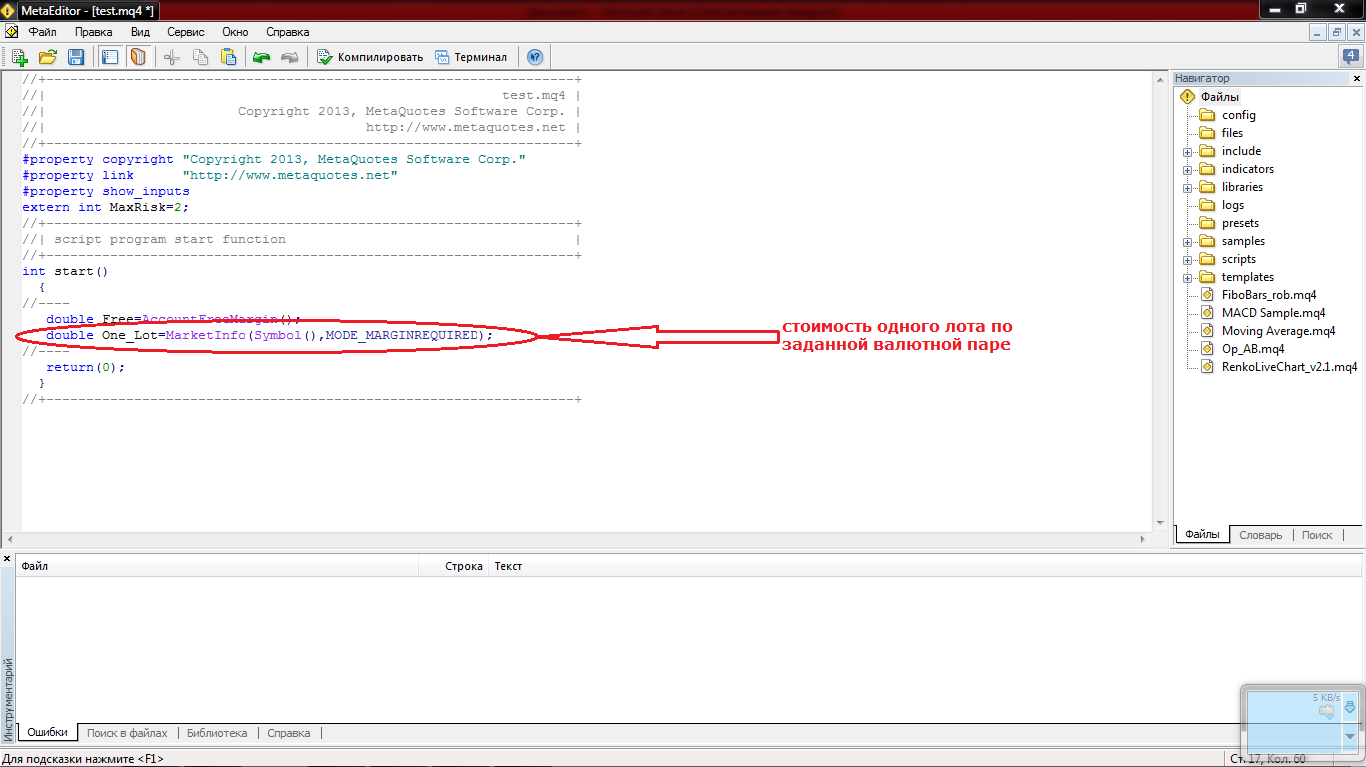Expand the scripts folder tree node
Screen dimensions: 1366x767
coord(1188,260)
